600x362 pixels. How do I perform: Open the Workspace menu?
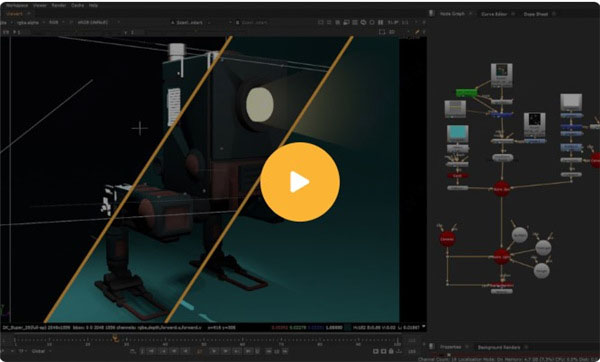pyautogui.click(x=17, y=5)
